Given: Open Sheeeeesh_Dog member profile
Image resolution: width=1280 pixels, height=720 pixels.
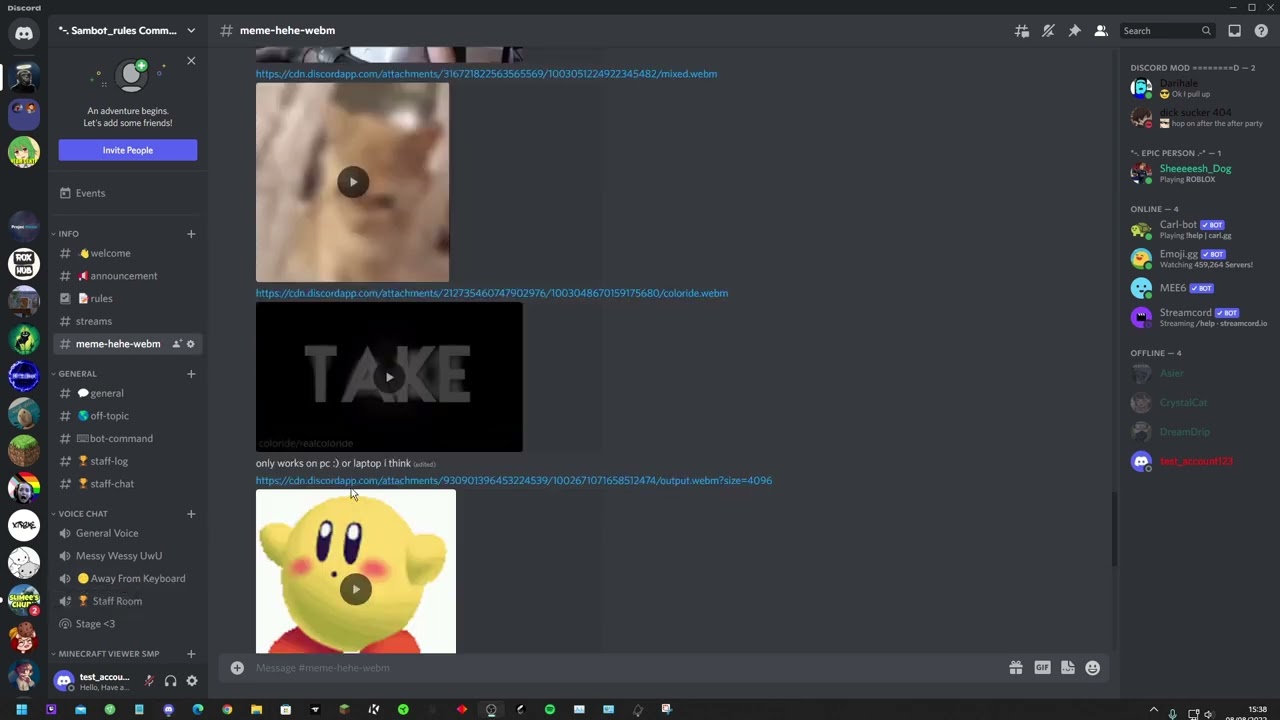Looking at the screenshot, I should click(x=1198, y=173).
